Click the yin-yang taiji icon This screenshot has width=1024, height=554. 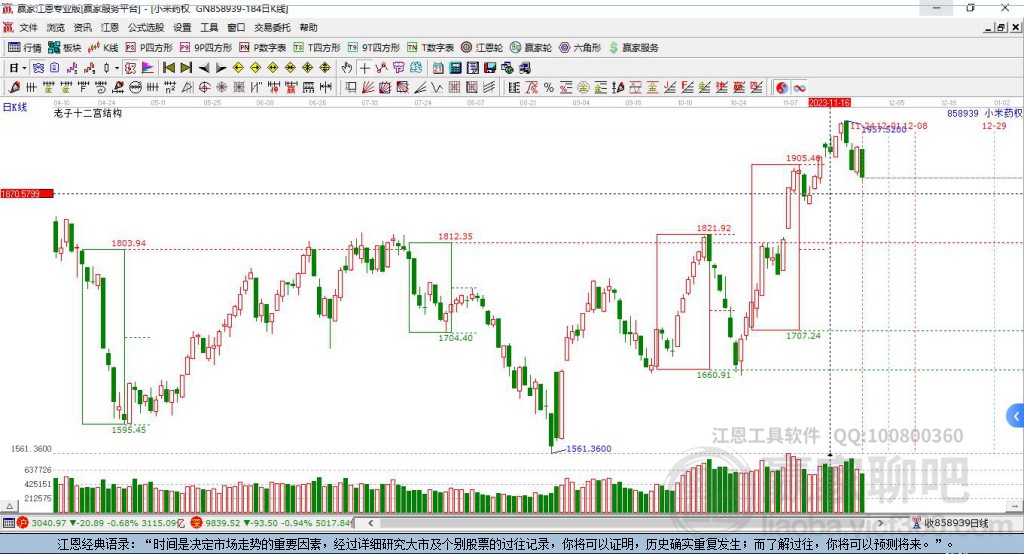click(782, 88)
